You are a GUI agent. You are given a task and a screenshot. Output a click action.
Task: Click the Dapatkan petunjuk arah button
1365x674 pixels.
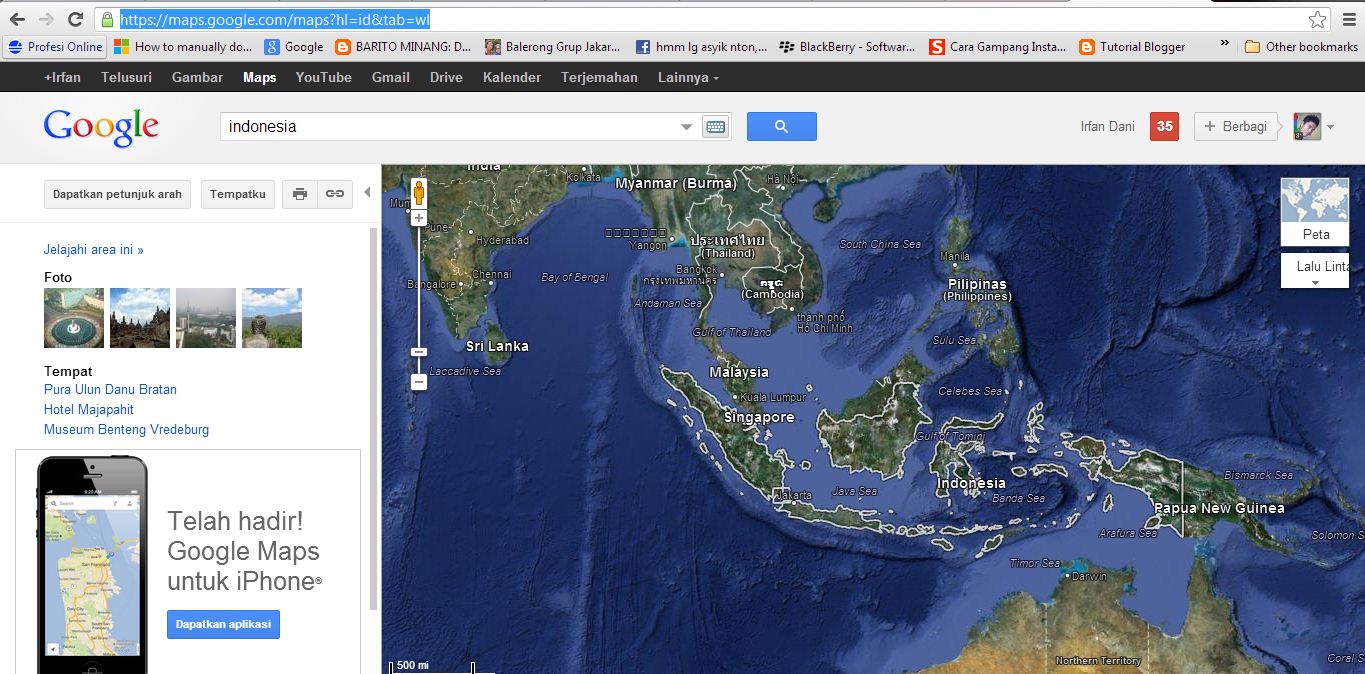pos(117,193)
